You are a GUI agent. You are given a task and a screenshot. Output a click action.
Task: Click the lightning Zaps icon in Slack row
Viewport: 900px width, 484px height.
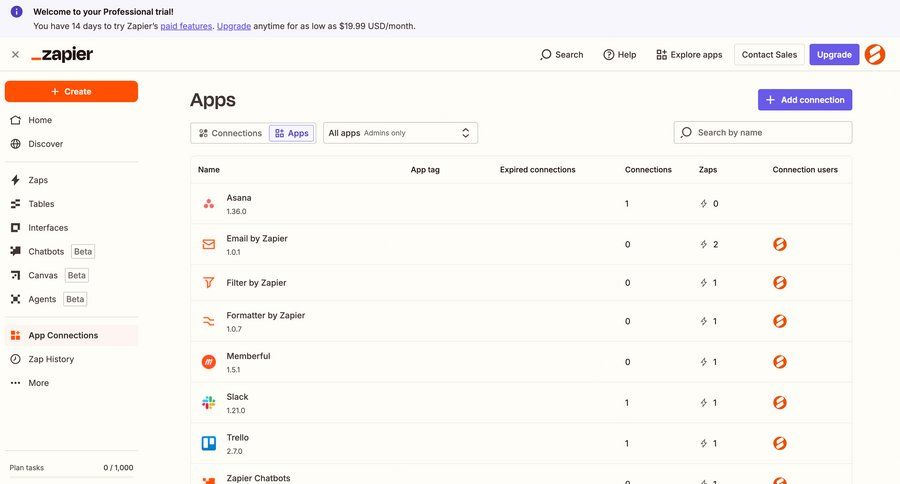(704, 403)
